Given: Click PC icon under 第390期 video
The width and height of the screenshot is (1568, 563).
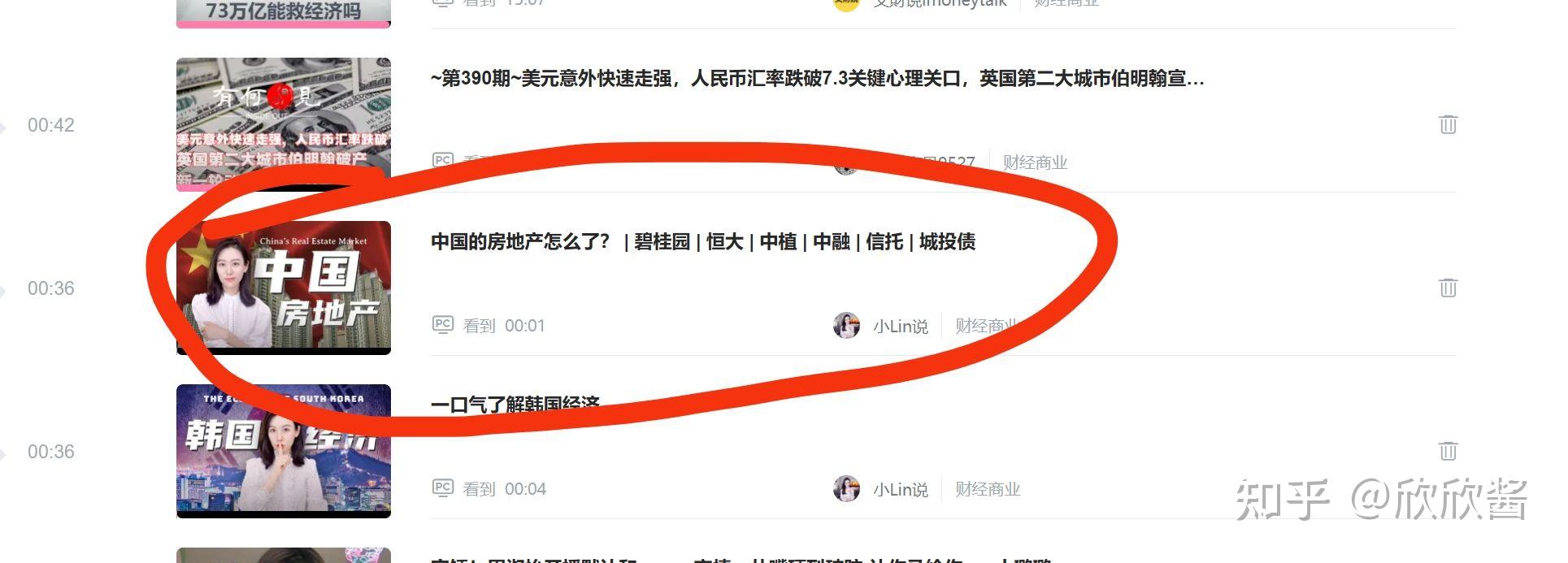Looking at the screenshot, I should (x=442, y=160).
